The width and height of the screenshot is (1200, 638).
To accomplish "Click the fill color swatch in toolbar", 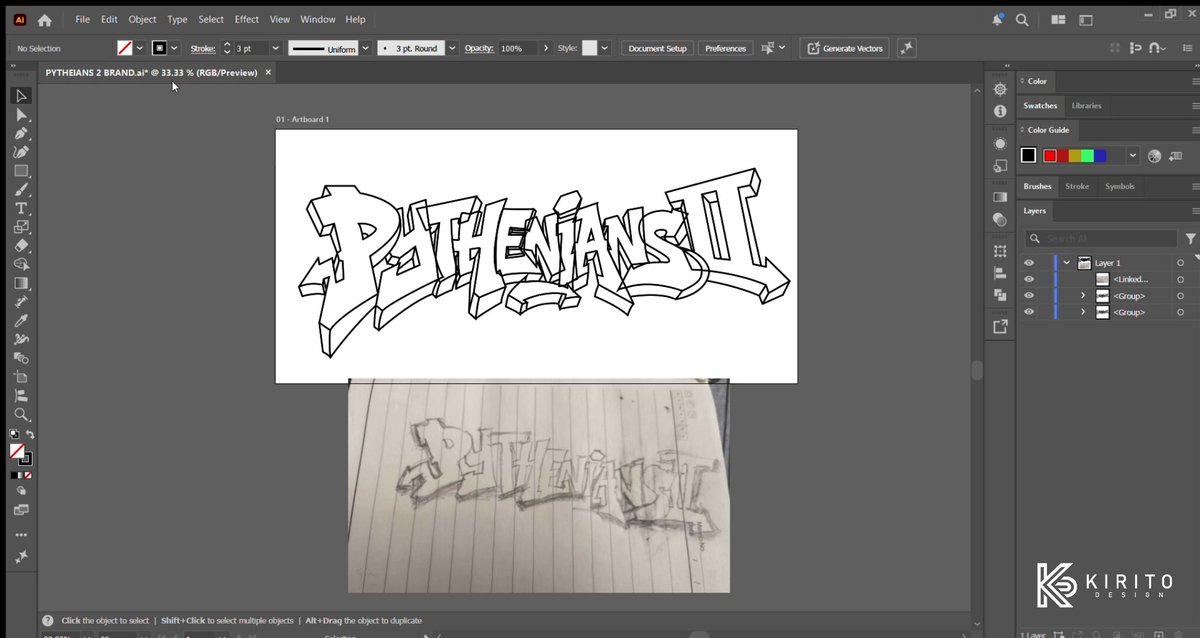I will (16, 452).
